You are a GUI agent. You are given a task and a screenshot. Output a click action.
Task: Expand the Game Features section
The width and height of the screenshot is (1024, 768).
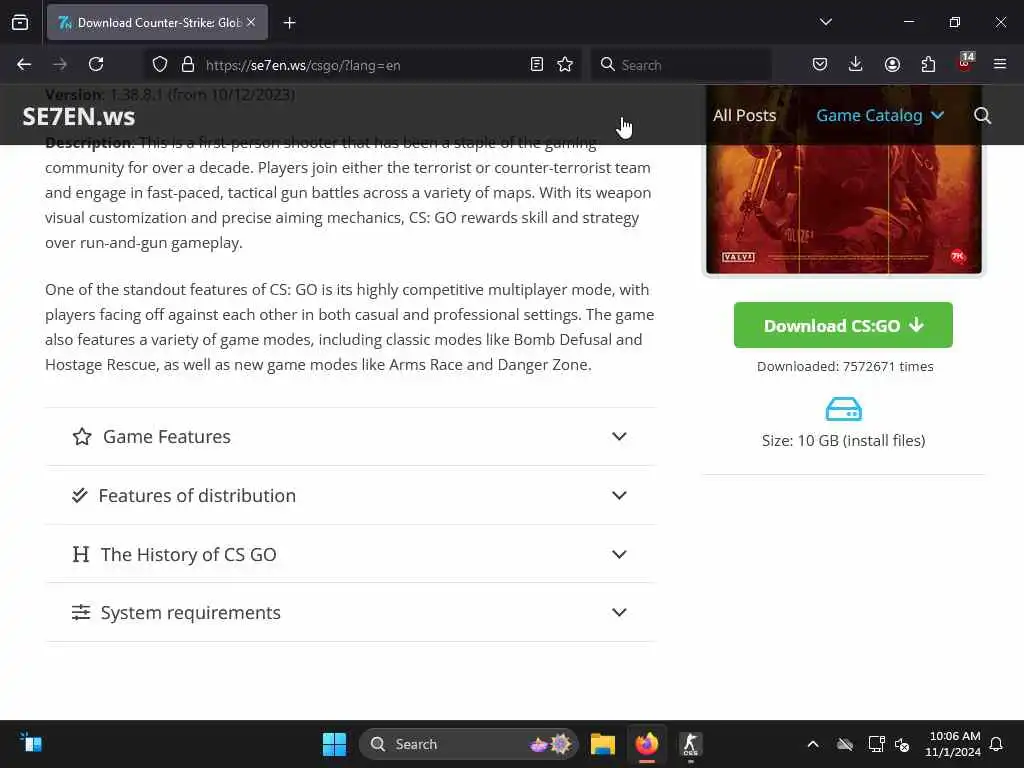point(351,436)
